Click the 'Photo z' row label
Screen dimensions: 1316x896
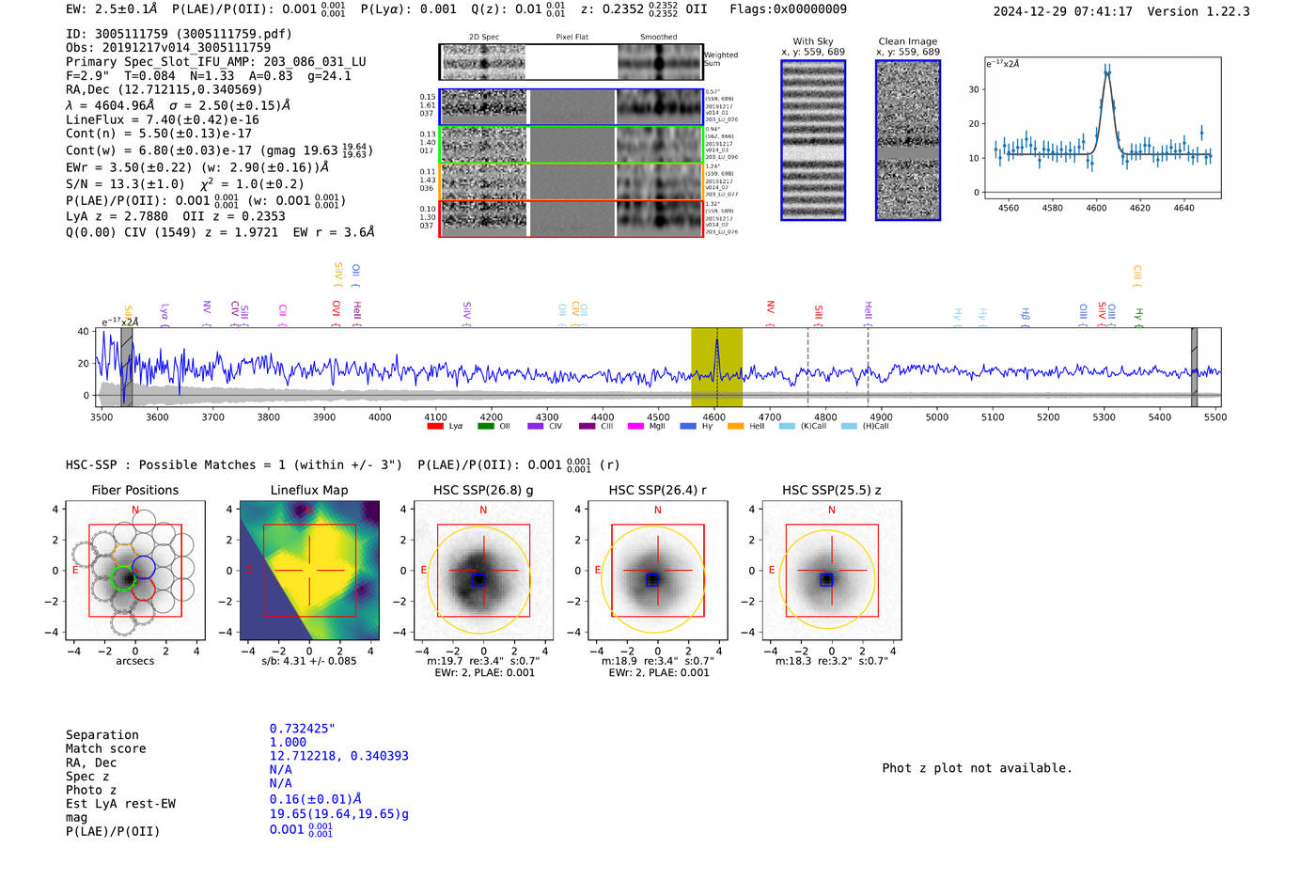(91, 790)
